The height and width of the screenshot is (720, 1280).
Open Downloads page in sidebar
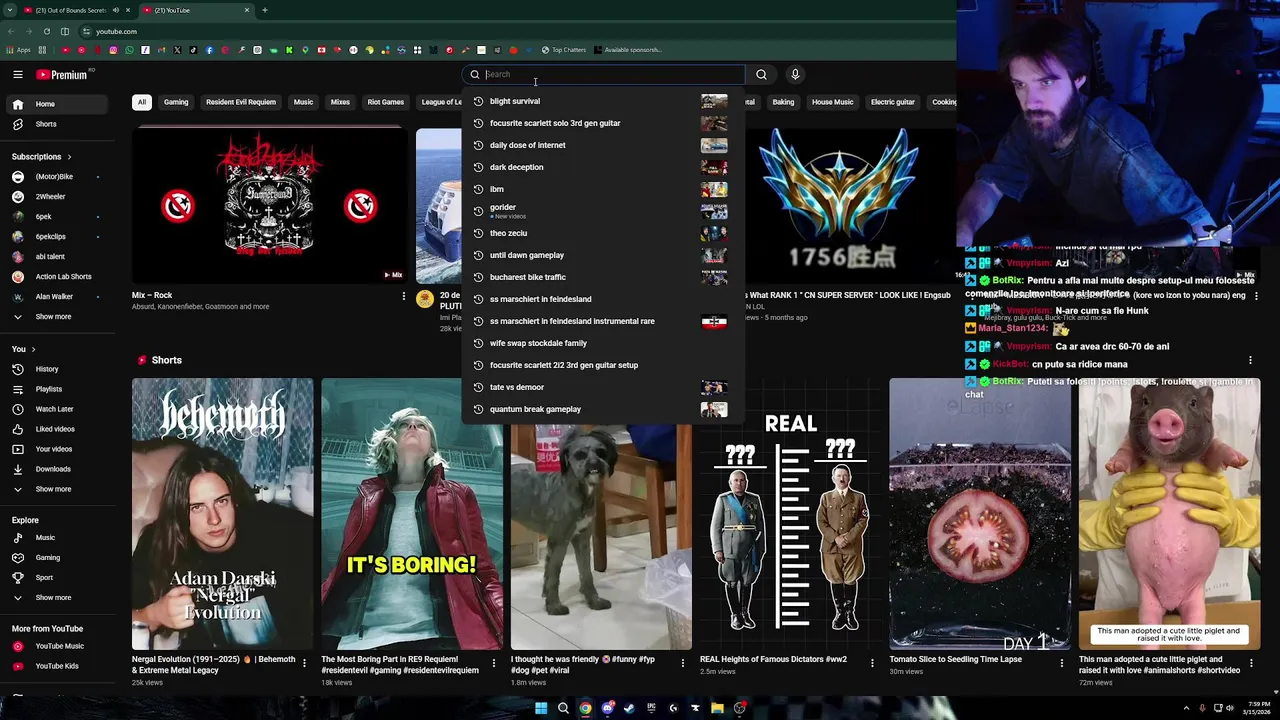point(58,469)
